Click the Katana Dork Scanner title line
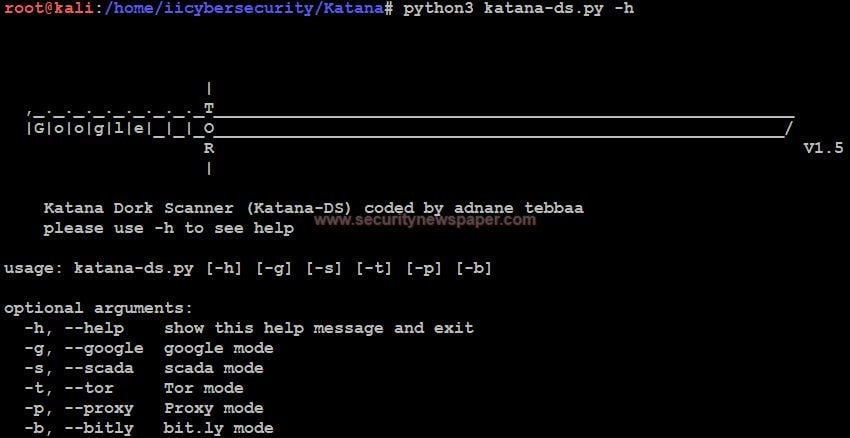Screen dimensions: 850x438 [x=313, y=208]
